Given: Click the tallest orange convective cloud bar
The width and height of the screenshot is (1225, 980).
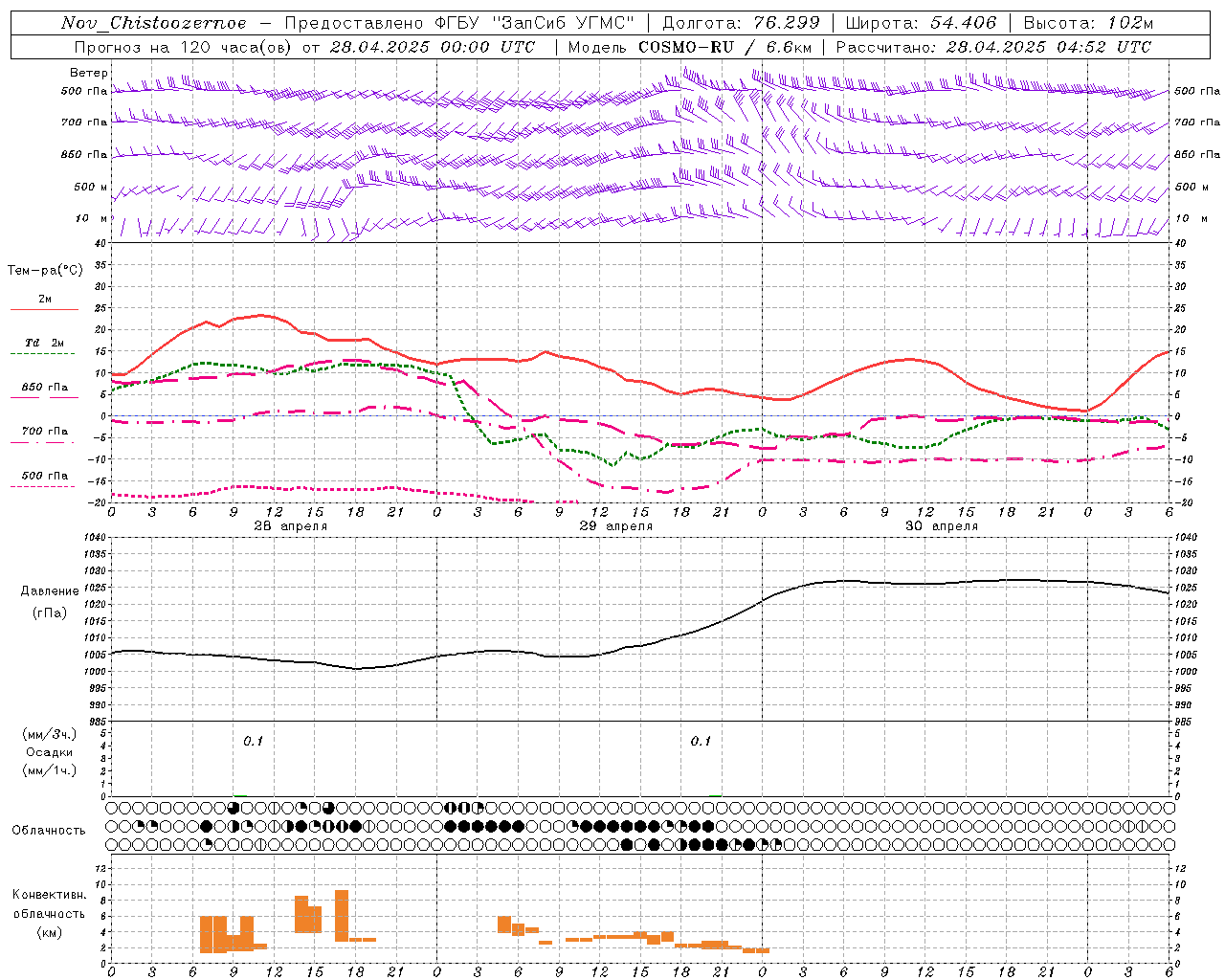Looking at the screenshot, I should (x=342, y=916).
